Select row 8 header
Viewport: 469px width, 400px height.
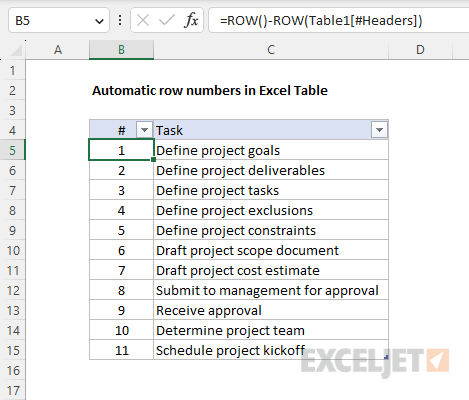(x=13, y=210)
